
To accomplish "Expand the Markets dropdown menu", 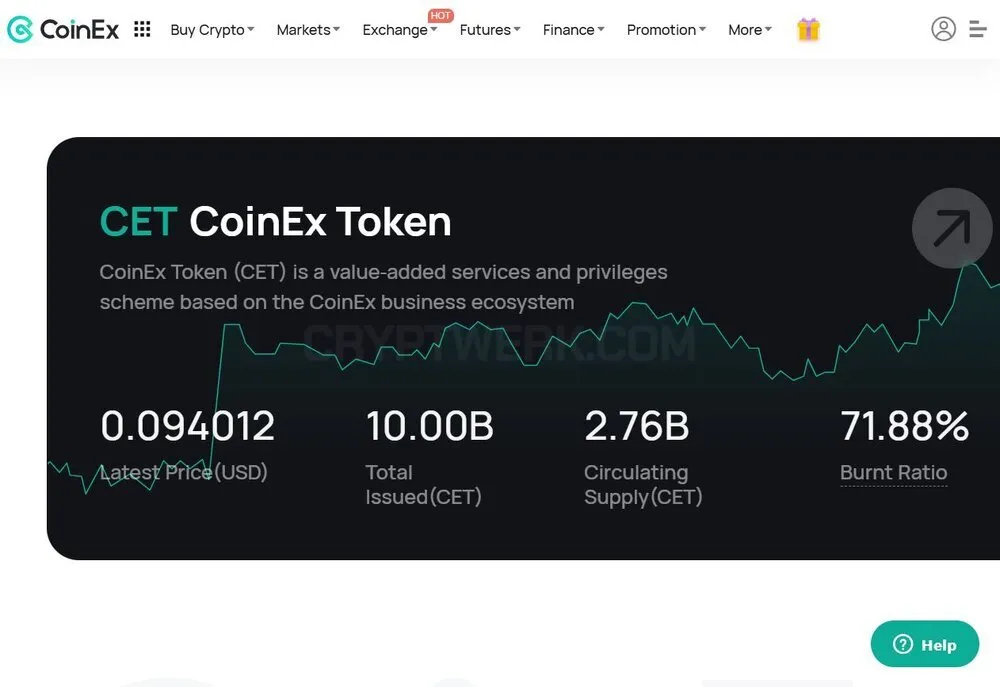I will pyautogui.click(x=308, y=30).
